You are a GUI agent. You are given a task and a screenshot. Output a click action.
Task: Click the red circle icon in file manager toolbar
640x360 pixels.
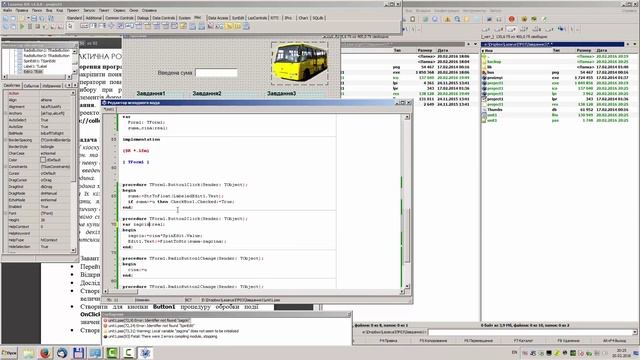coord(511,19)
